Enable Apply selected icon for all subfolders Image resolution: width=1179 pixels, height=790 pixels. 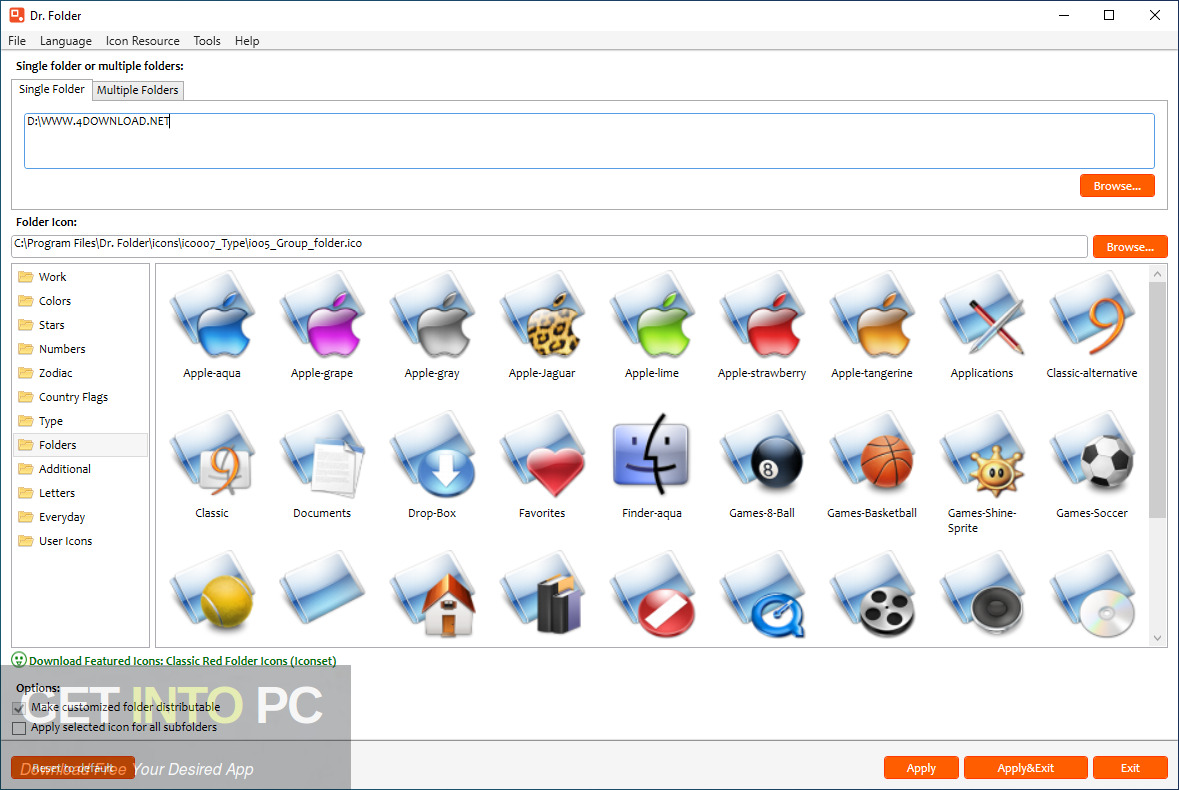(19, 728)
